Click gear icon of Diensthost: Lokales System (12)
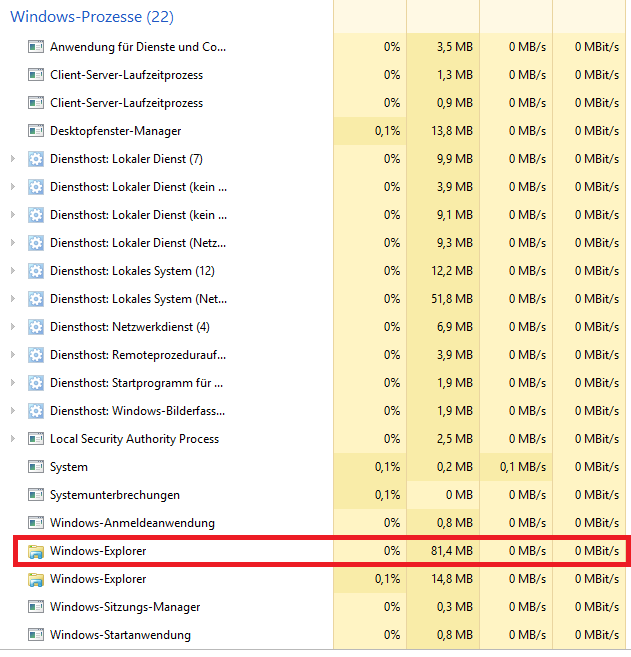 pos(36,271)
